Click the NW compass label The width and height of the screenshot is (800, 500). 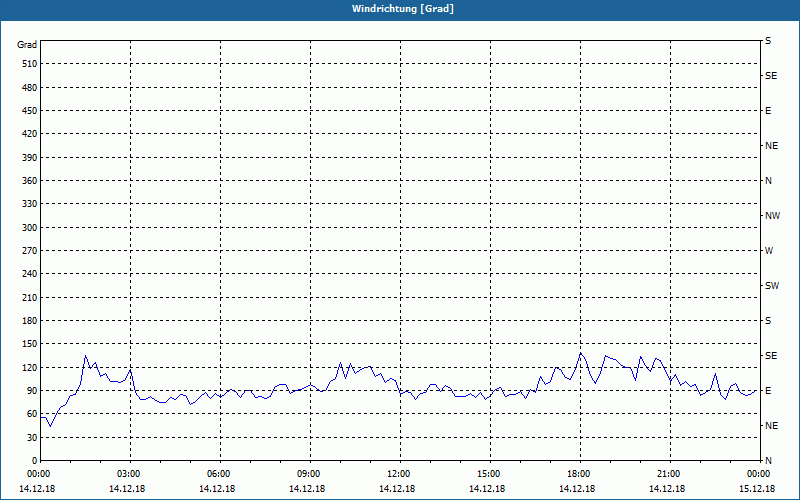tap(772, 216)
